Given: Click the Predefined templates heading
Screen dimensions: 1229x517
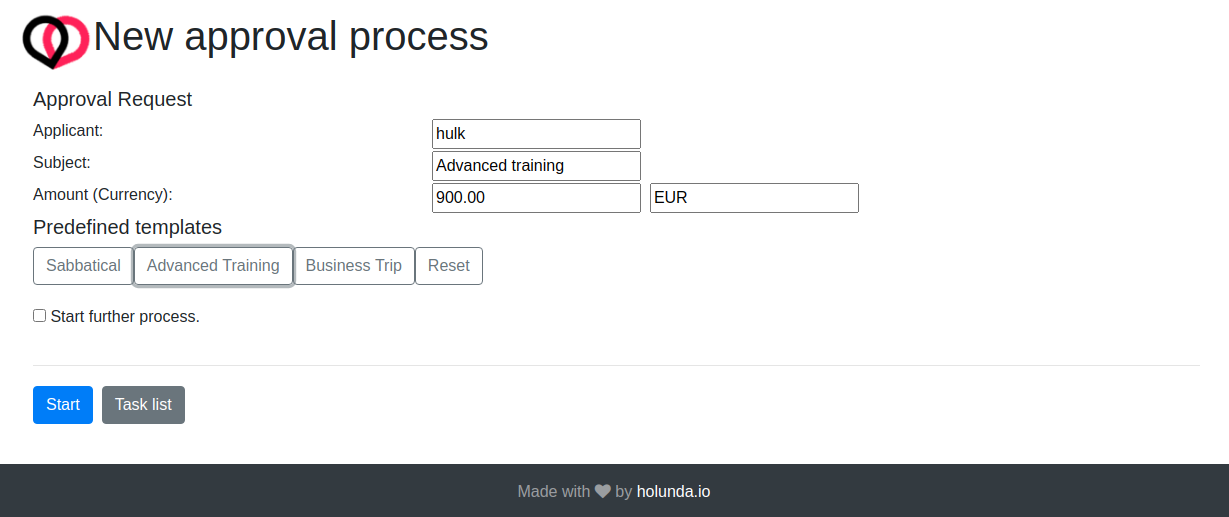Looking at the screenshot, I should (127, 227).
